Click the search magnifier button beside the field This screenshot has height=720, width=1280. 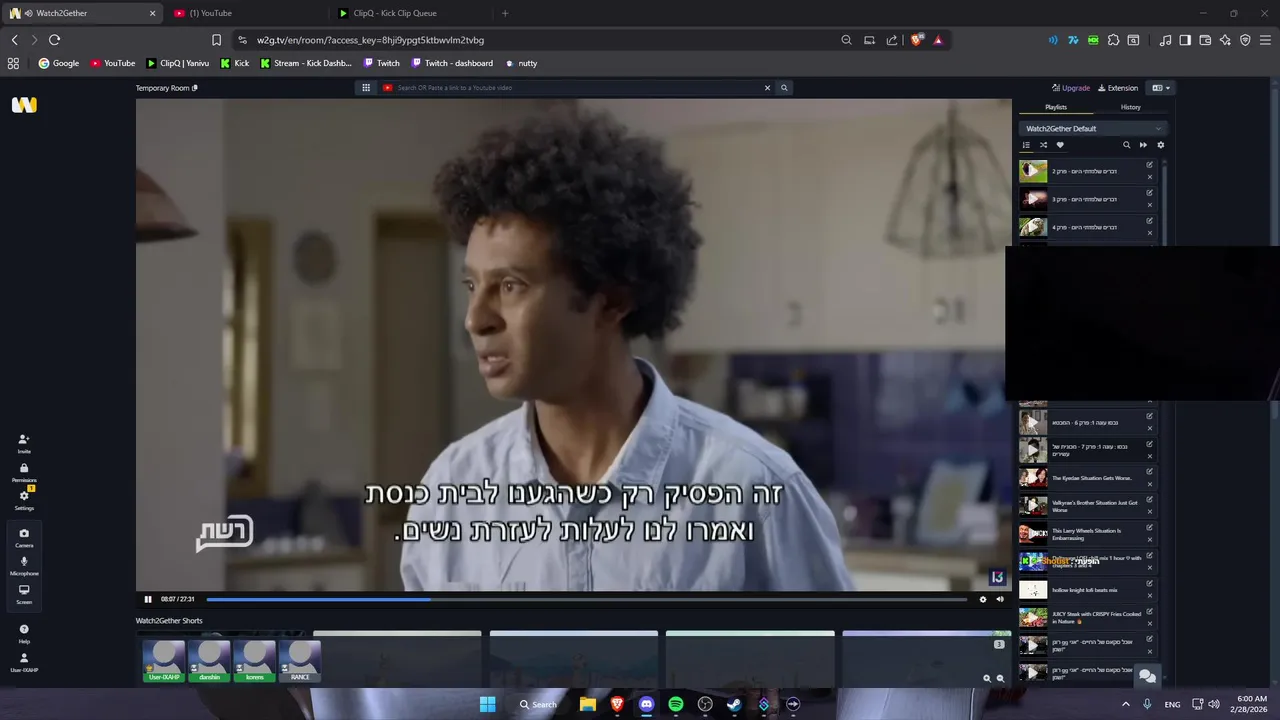[x=784, y=88]
